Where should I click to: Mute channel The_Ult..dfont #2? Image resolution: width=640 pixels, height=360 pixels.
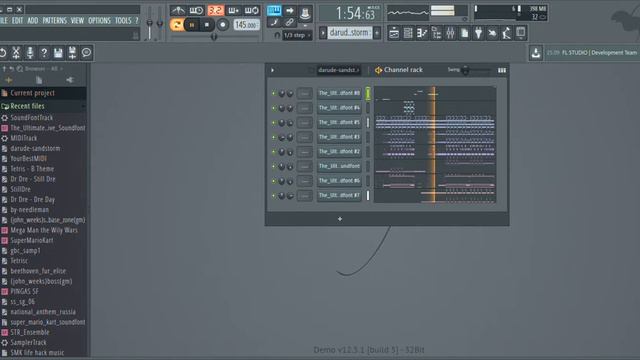pyautogui.click(x=273, y=152)
